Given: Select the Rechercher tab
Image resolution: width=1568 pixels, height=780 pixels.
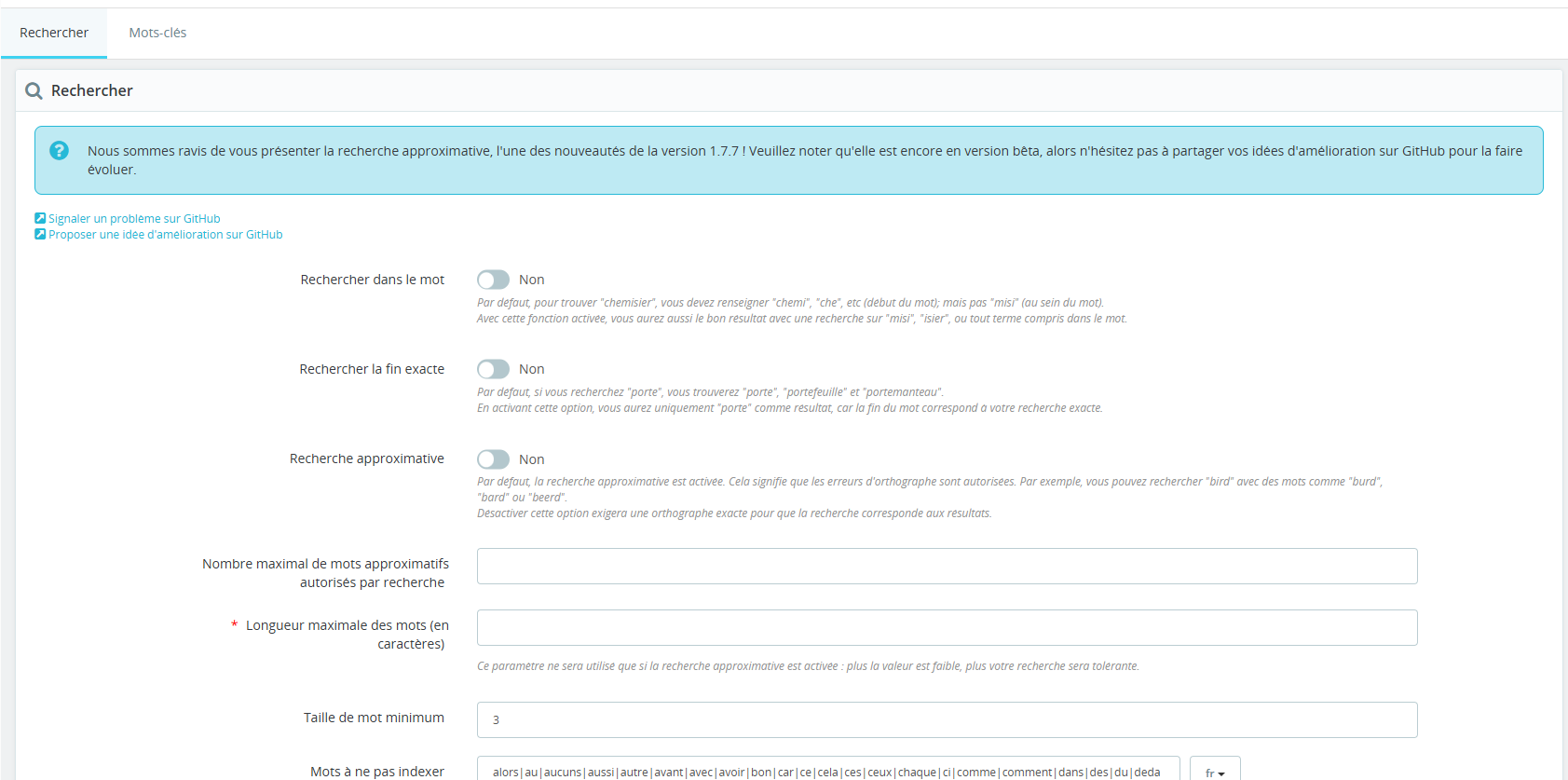Looking at the screenshot, I should [x=54, y=33].
